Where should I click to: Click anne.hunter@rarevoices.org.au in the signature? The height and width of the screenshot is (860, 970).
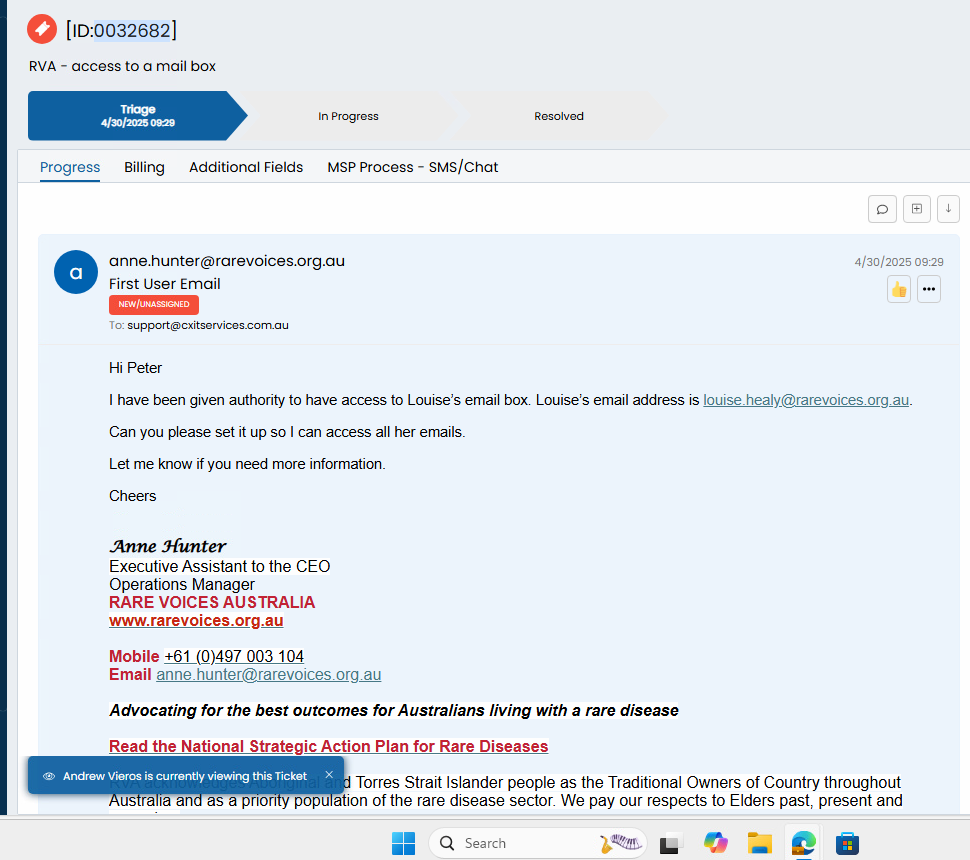pos(268,674)
